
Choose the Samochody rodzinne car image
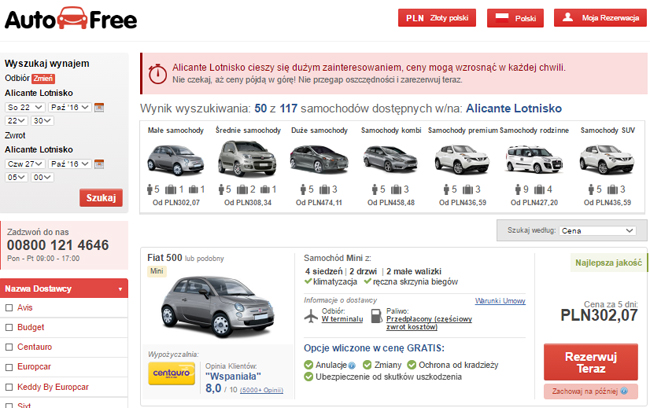pos(533,158)
